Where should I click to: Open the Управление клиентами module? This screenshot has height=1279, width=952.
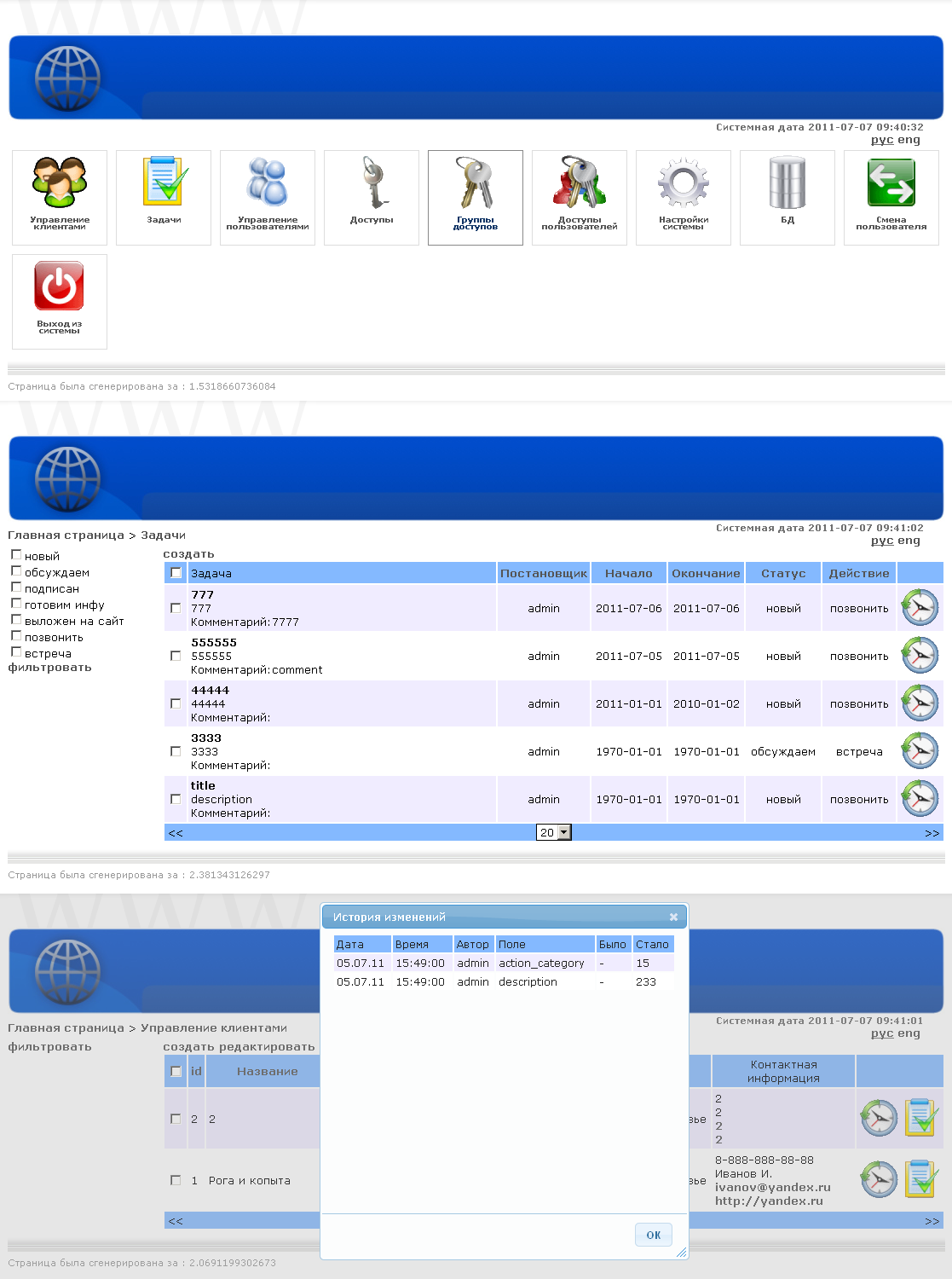[x=59, y=197]
